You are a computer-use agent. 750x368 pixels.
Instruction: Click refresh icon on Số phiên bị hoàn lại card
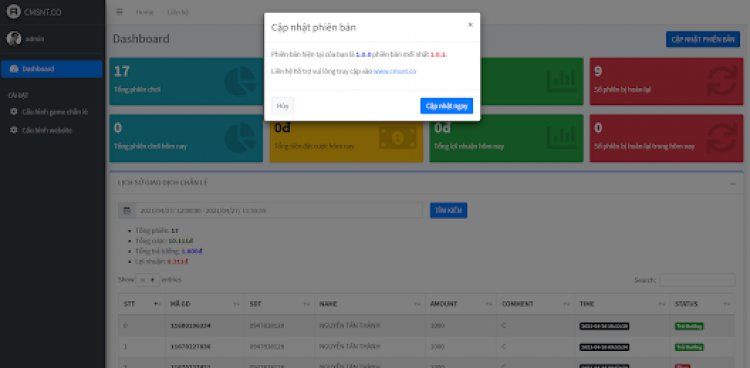722,80
